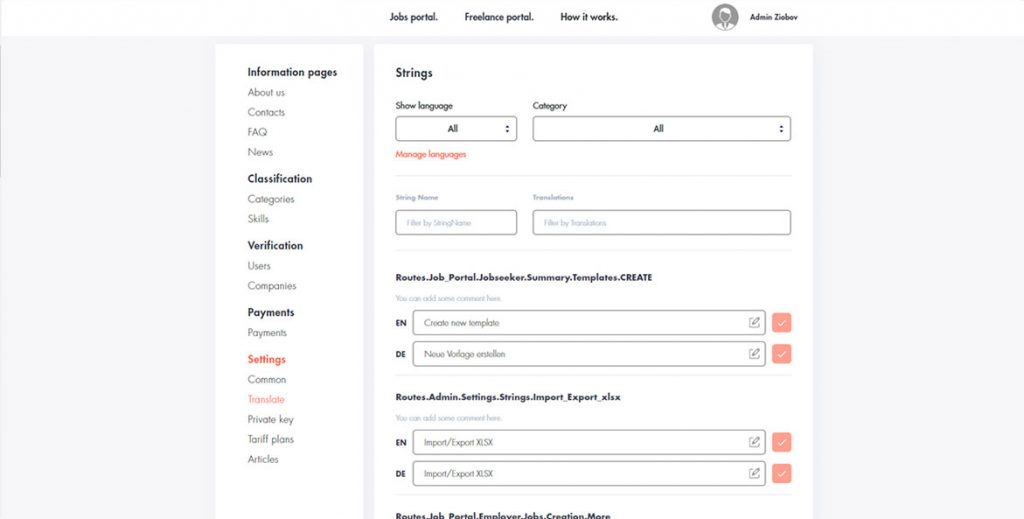Expand the Category dropdown
1024x519 pixels.
(x=661, y=129)
